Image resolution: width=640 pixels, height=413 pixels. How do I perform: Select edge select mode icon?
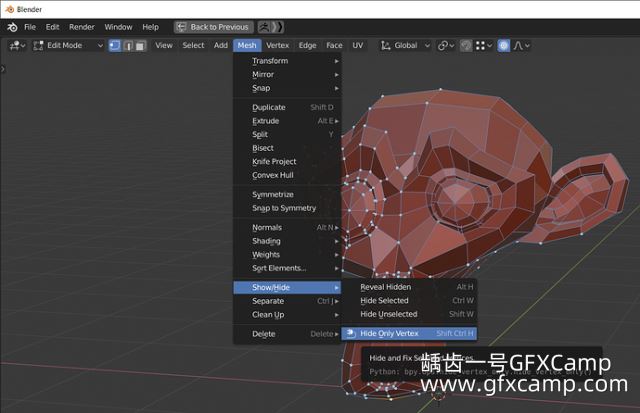[128, 46]
